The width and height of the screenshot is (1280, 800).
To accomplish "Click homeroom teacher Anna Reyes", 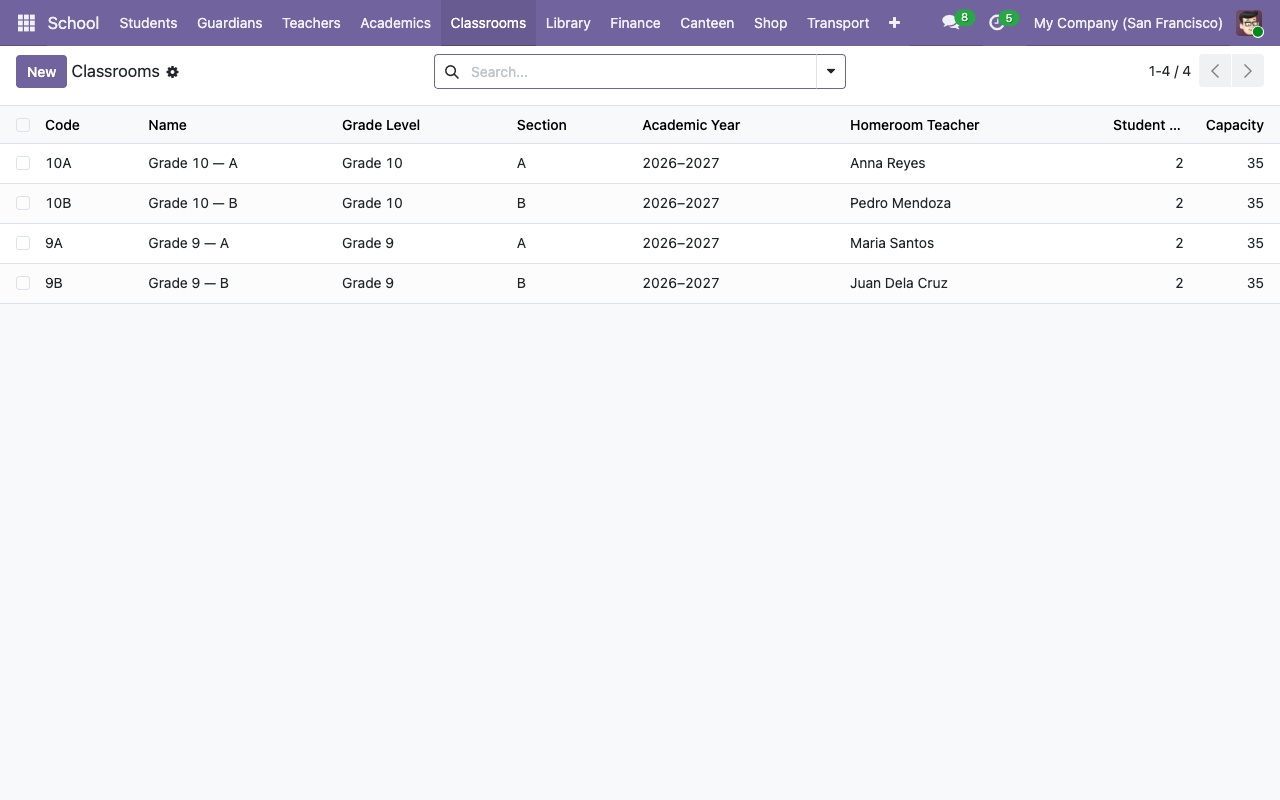I will tap(887, 163).
